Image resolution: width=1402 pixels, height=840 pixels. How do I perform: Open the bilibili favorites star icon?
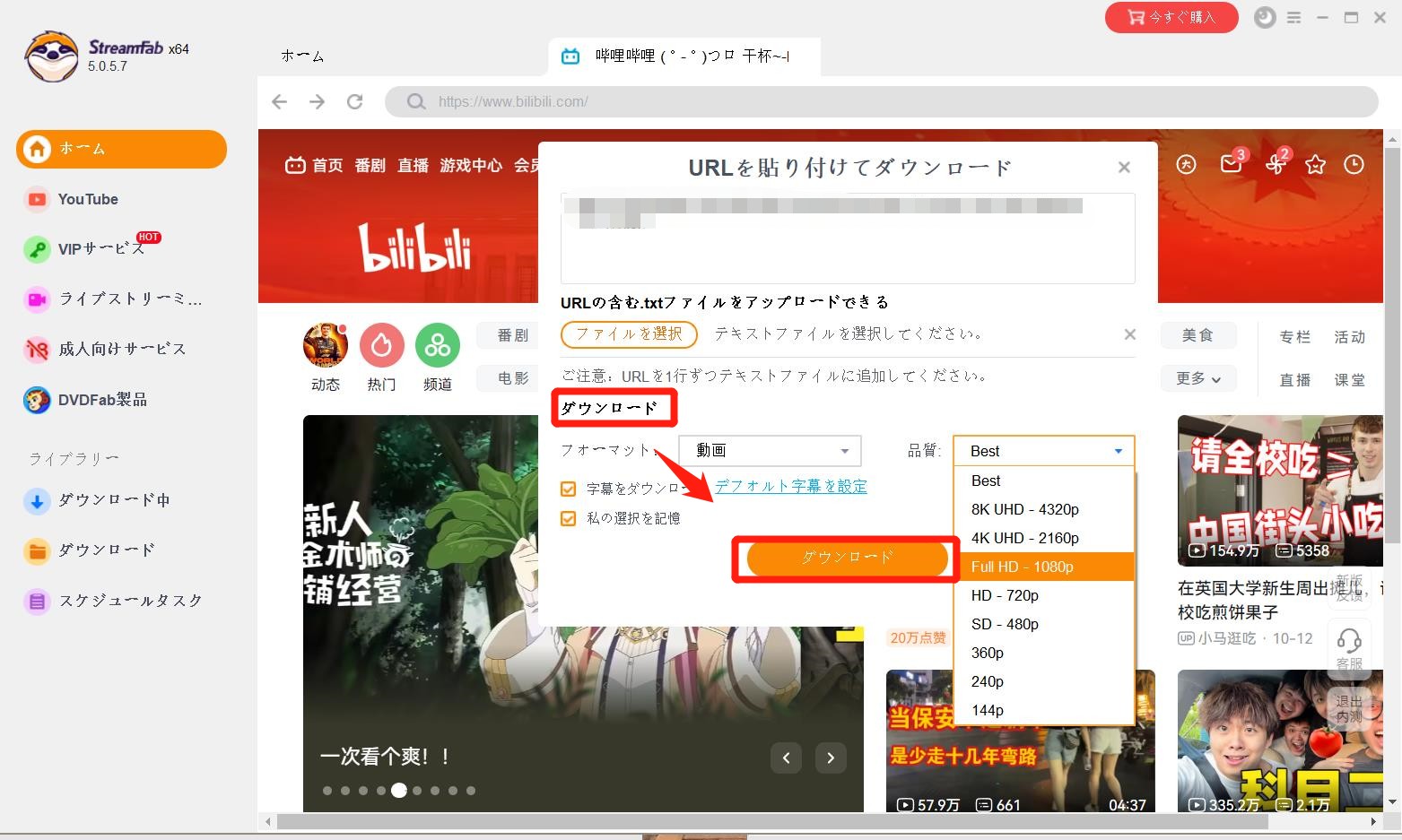coord(1315,165)
